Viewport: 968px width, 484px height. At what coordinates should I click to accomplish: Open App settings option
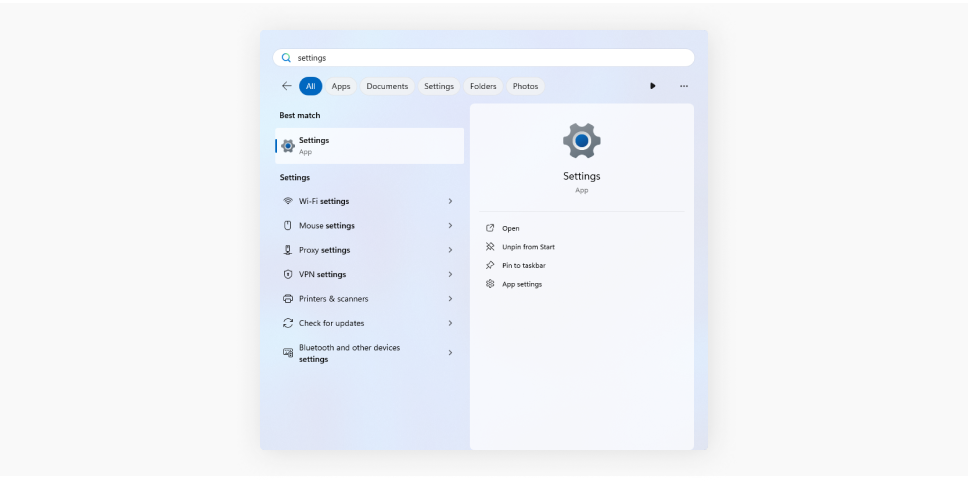click(x=522, y=285)
